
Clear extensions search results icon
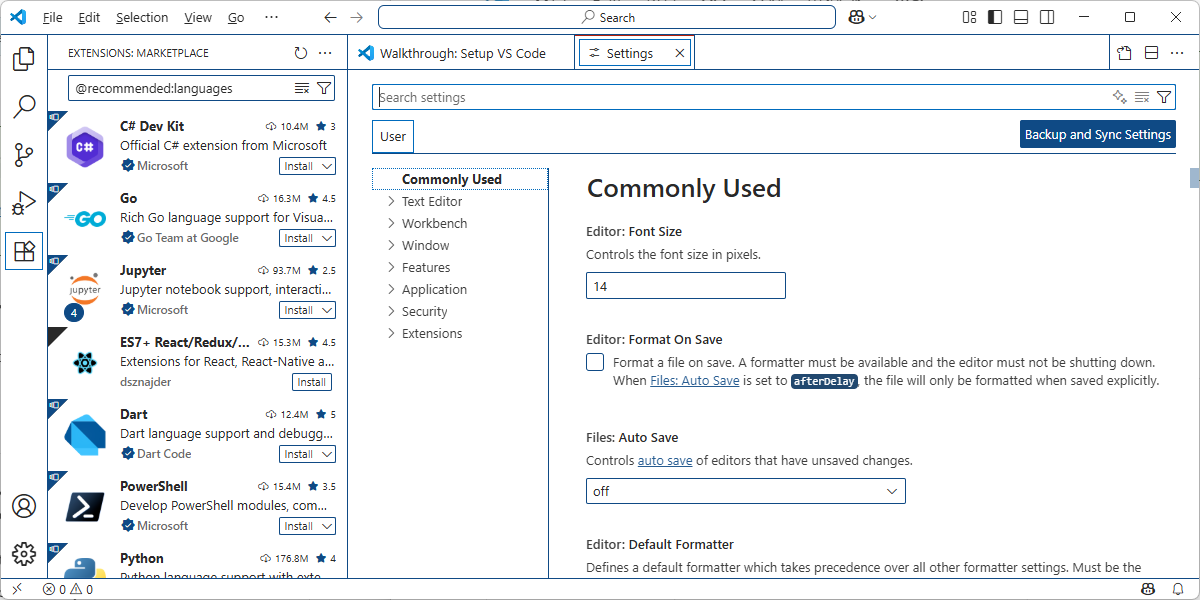302,89
